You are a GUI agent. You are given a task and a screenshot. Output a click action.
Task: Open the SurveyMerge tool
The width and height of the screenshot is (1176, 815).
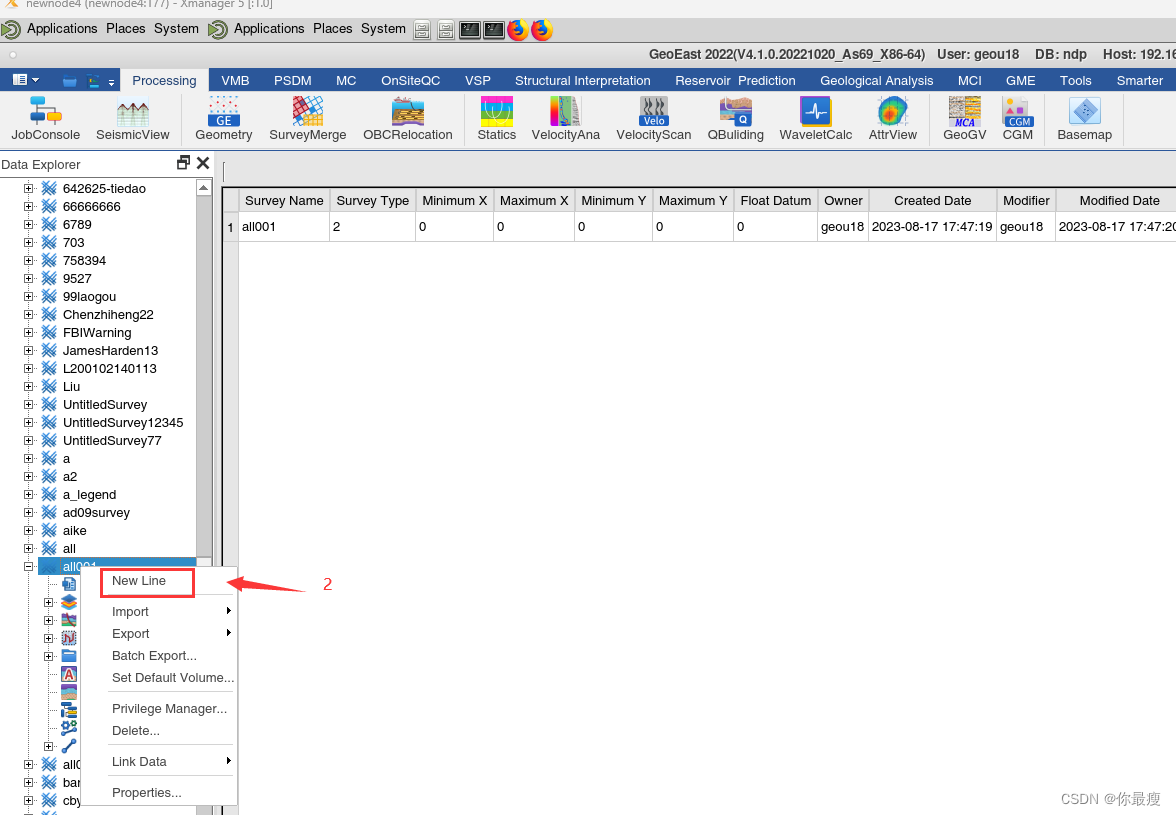[308, 118]
